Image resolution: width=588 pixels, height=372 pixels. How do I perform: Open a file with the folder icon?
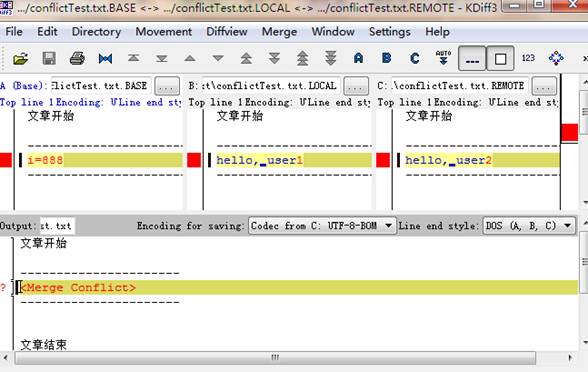click(21, 58)
